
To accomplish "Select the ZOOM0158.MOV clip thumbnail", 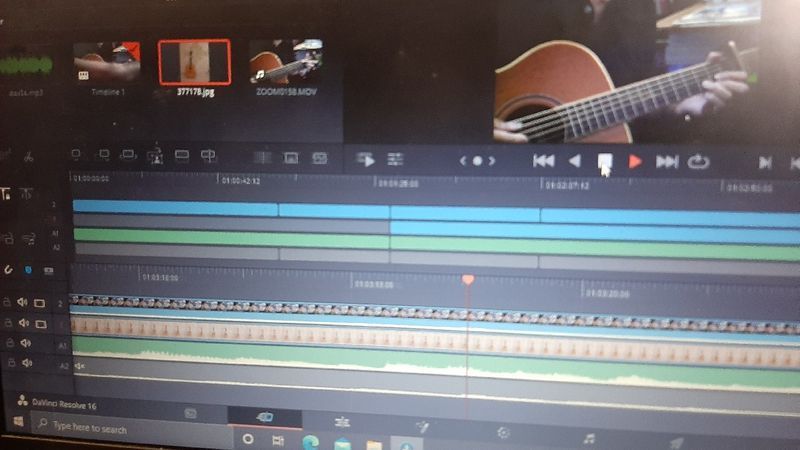I will pos(286,61).
